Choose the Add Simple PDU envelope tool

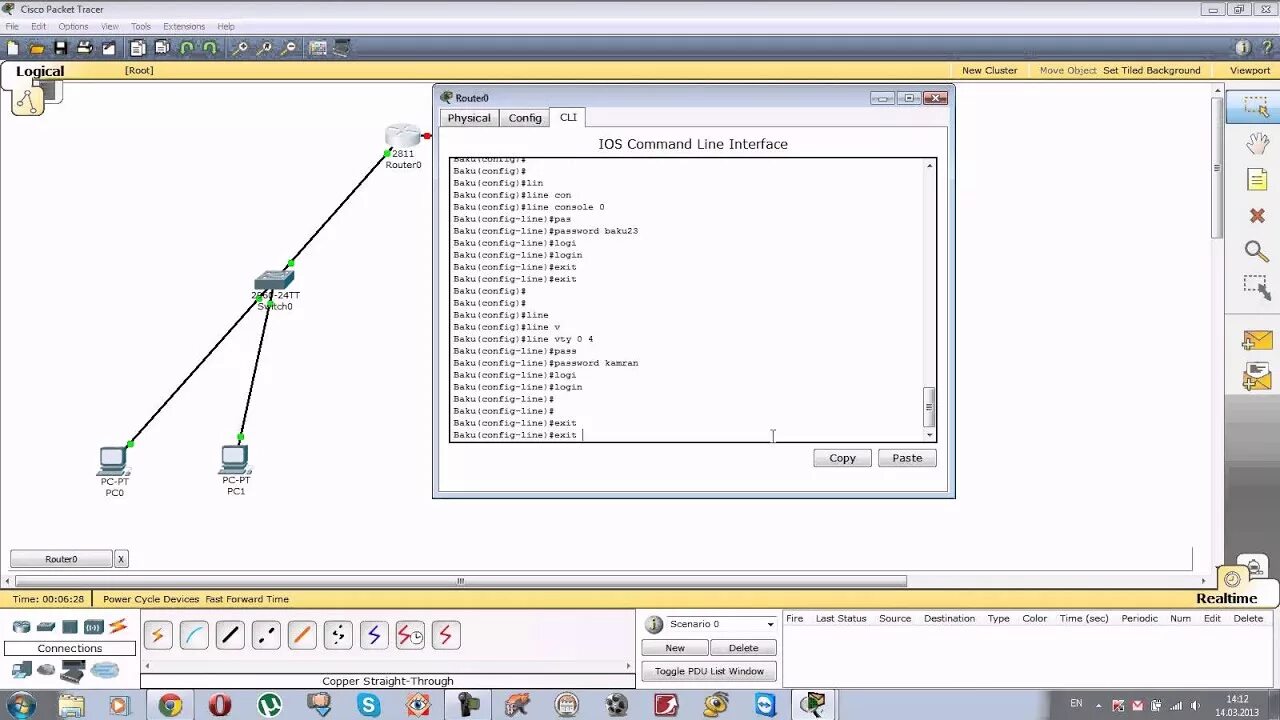click(x=1257, y=341)
